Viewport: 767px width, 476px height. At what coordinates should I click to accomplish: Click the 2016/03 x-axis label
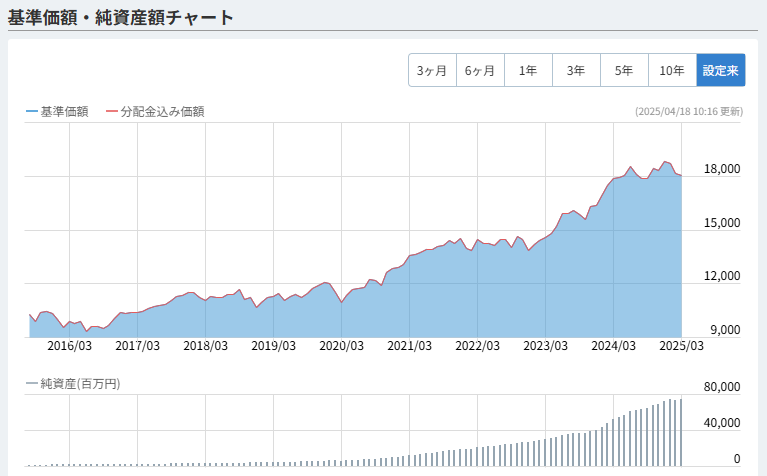(x=69, y=346)
